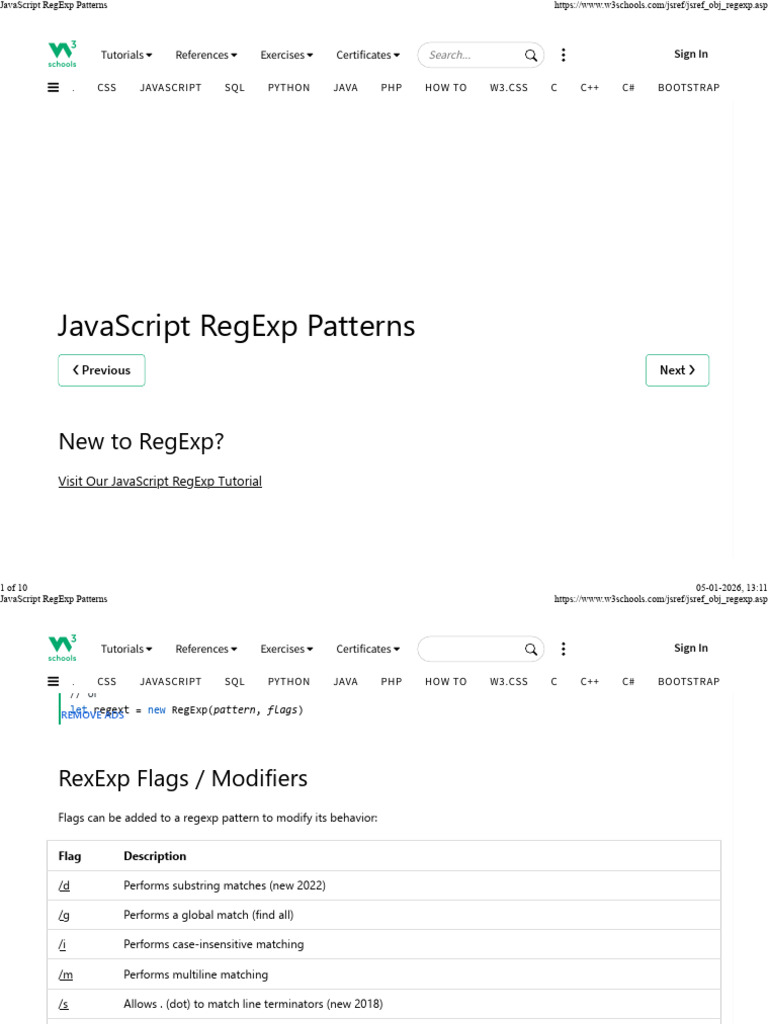Click the search magnifier icon in first header
The width and height of the screenshot is (768, 1024).
(x=531, y=56)
